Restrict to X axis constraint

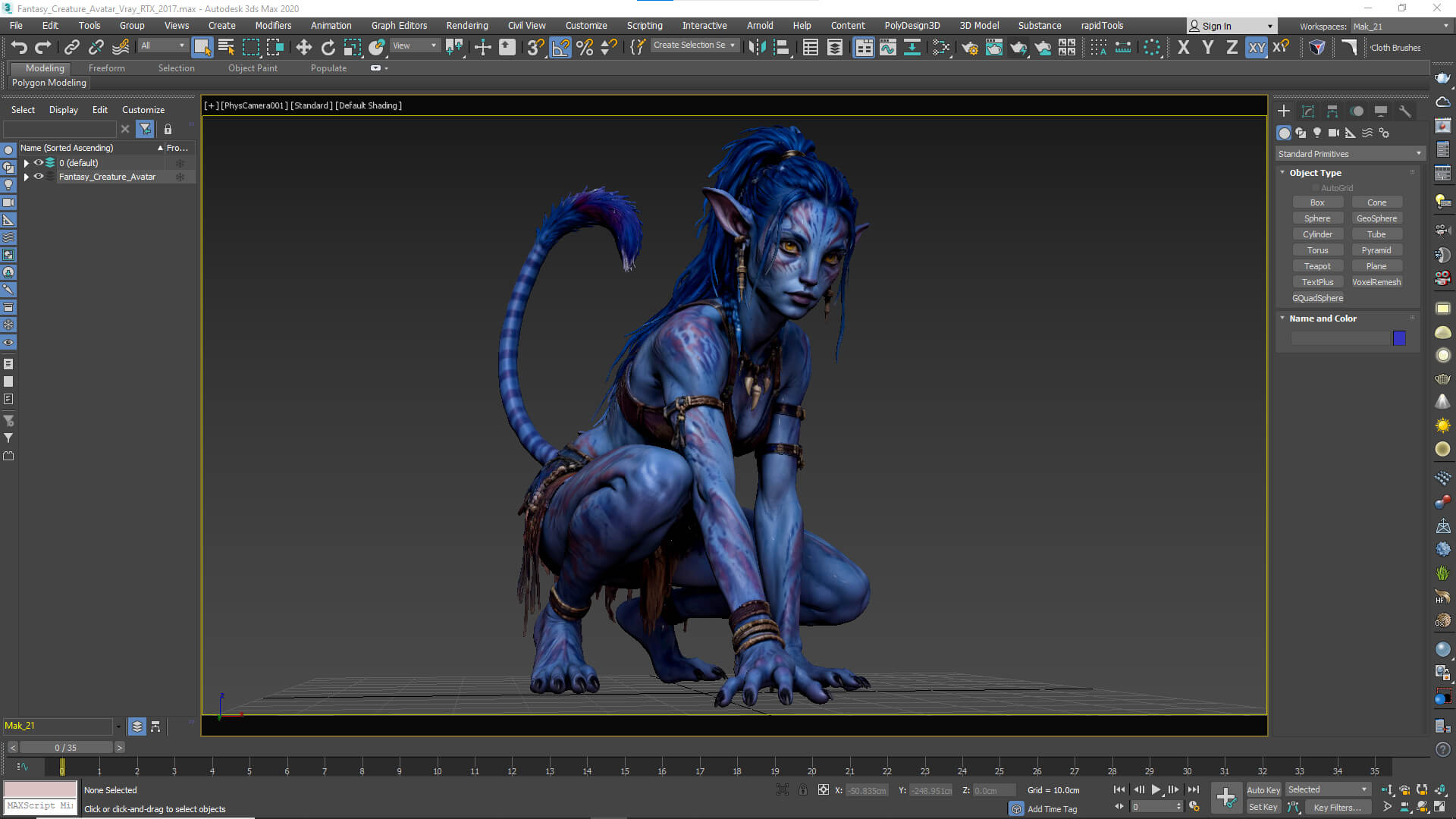point(1183,47)
